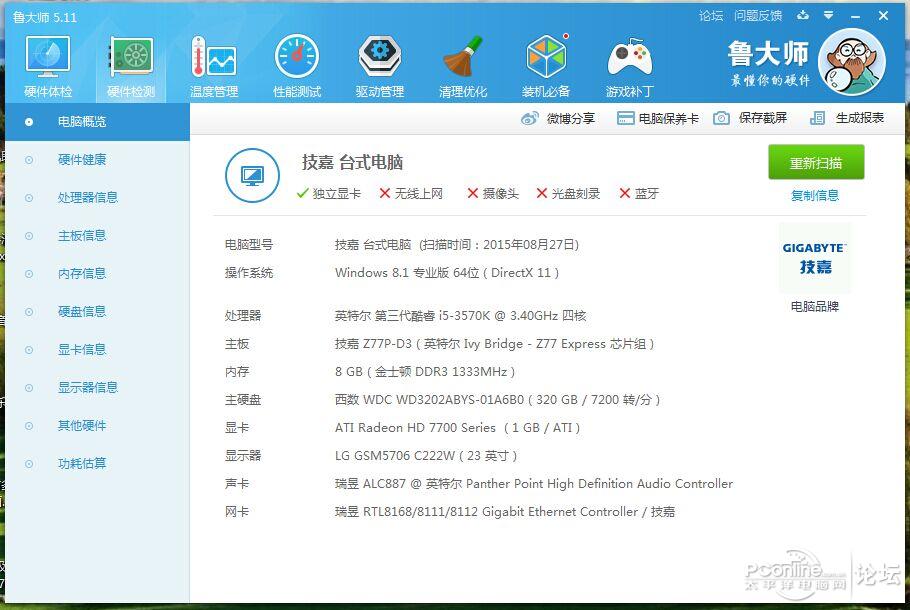Screen dimensions: 910x610
Task: Click the 独立显卡 checkmark status
Action: [328, 194]
